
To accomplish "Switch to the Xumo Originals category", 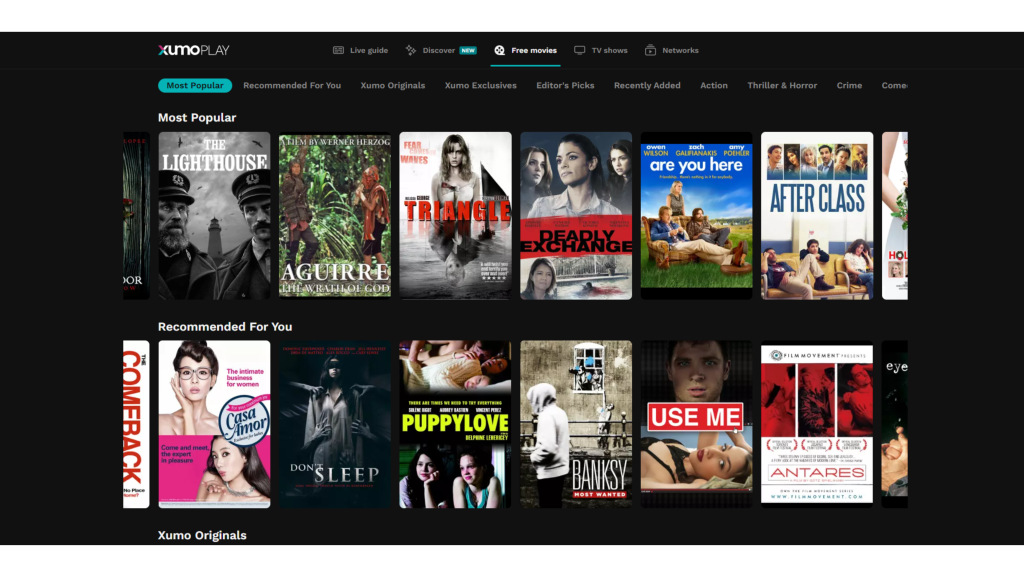I will [392, 86].
